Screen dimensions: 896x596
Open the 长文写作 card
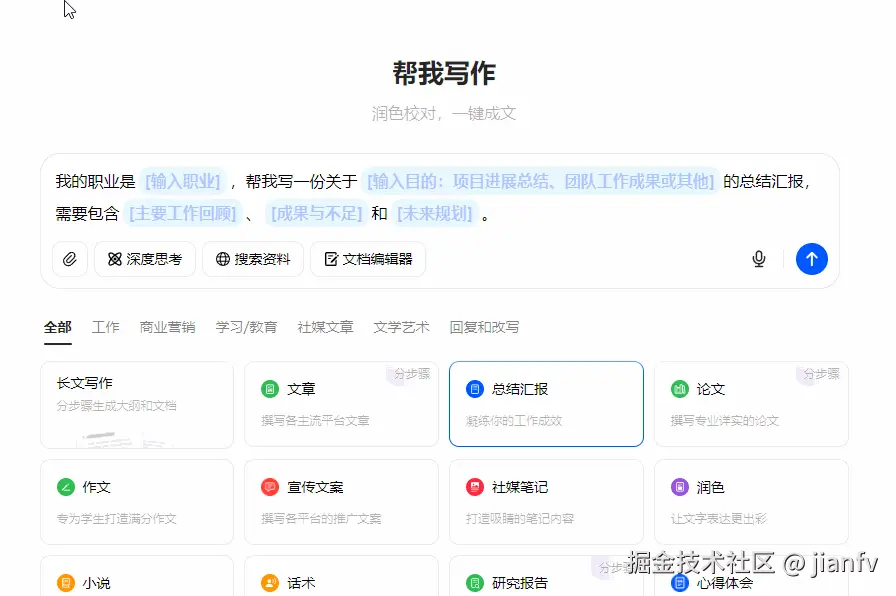(x=137, y=405)
